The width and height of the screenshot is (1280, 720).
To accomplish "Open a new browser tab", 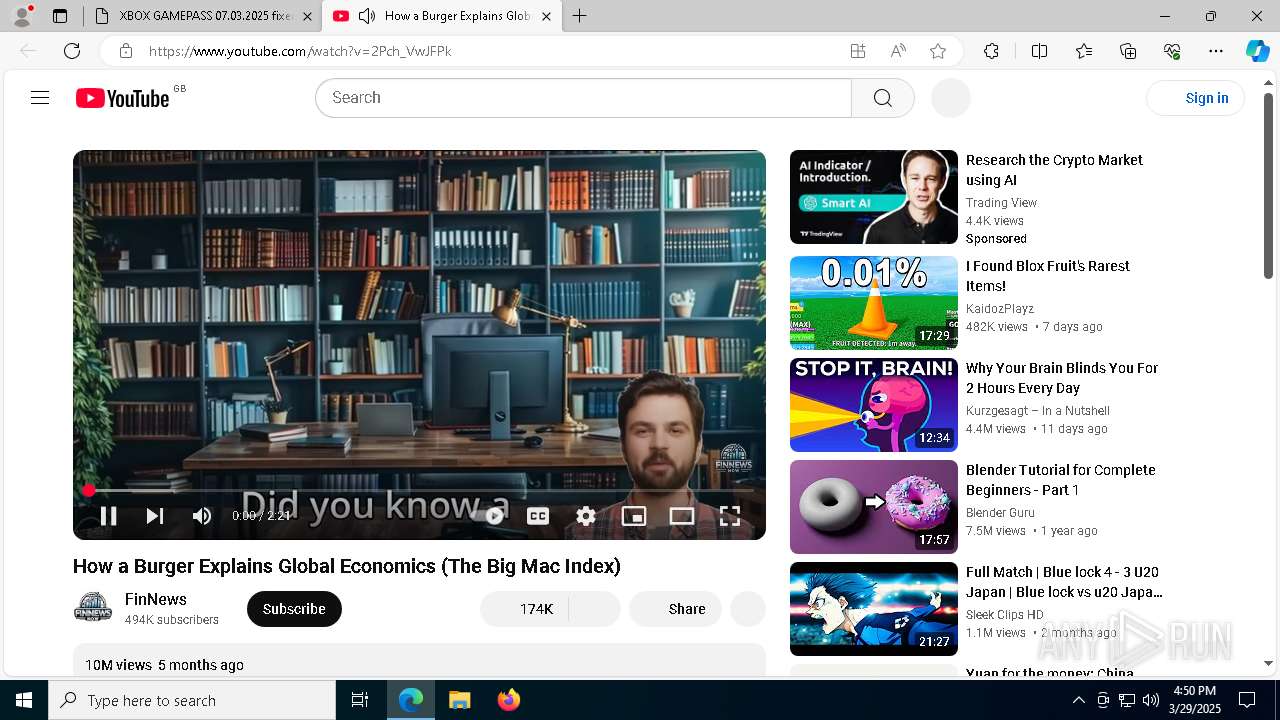I will pos(580,16).
